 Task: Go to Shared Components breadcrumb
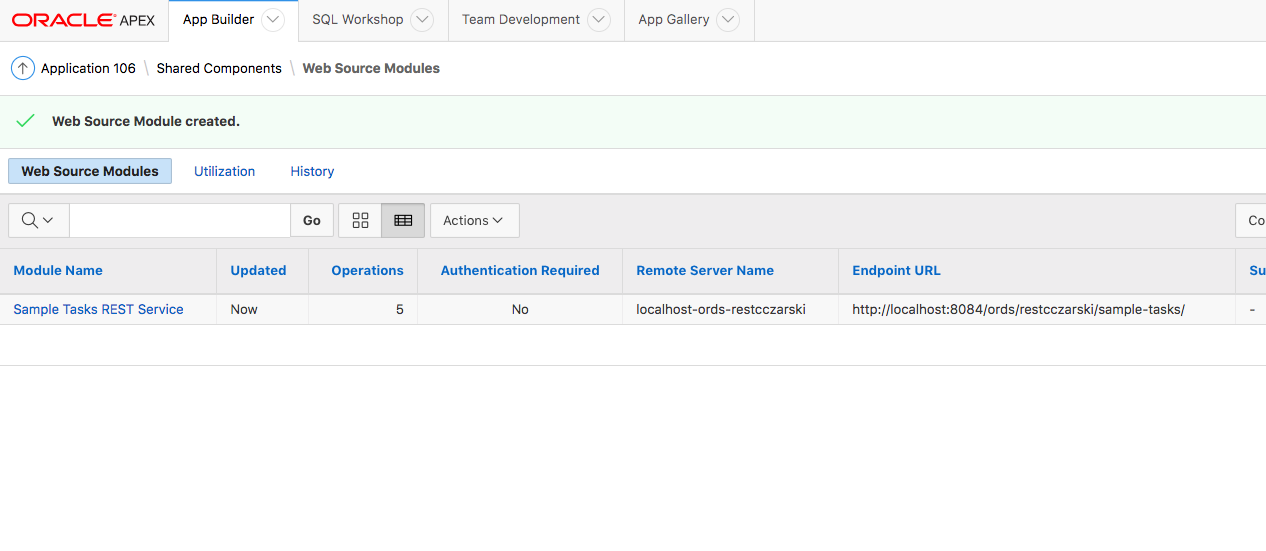(x=219, y=68)
